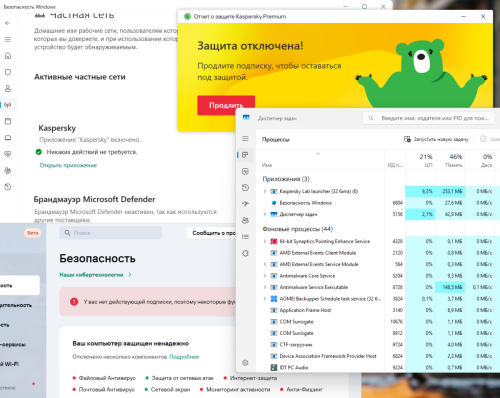Open Открыть приложение link under Kaspersky
500x398 pixels.
[x=68, y=165]
